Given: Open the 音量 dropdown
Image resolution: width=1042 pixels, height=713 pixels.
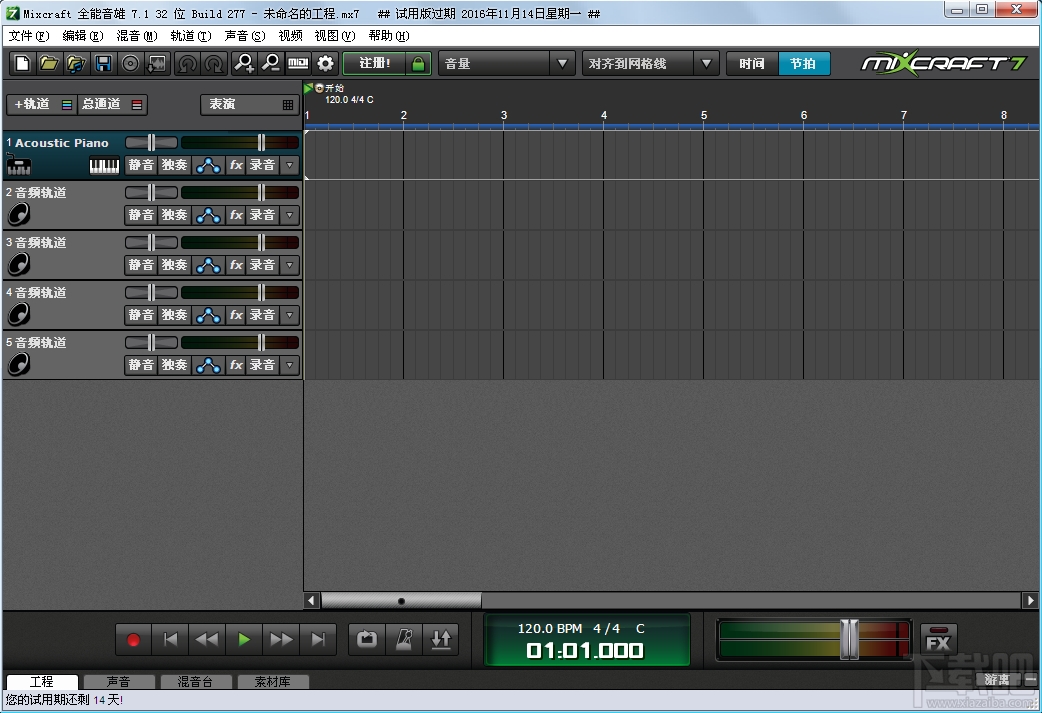Looking at the screenshot, I should click(564, 62).
